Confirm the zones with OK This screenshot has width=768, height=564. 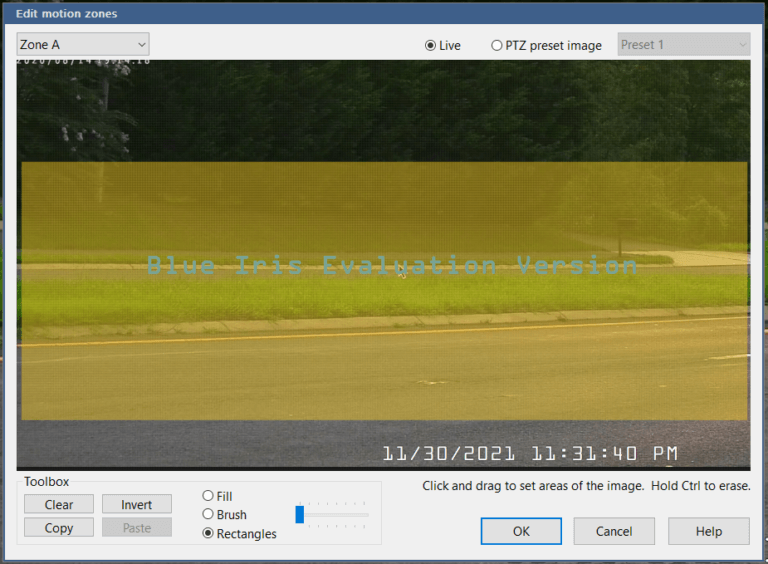(521, 531)
